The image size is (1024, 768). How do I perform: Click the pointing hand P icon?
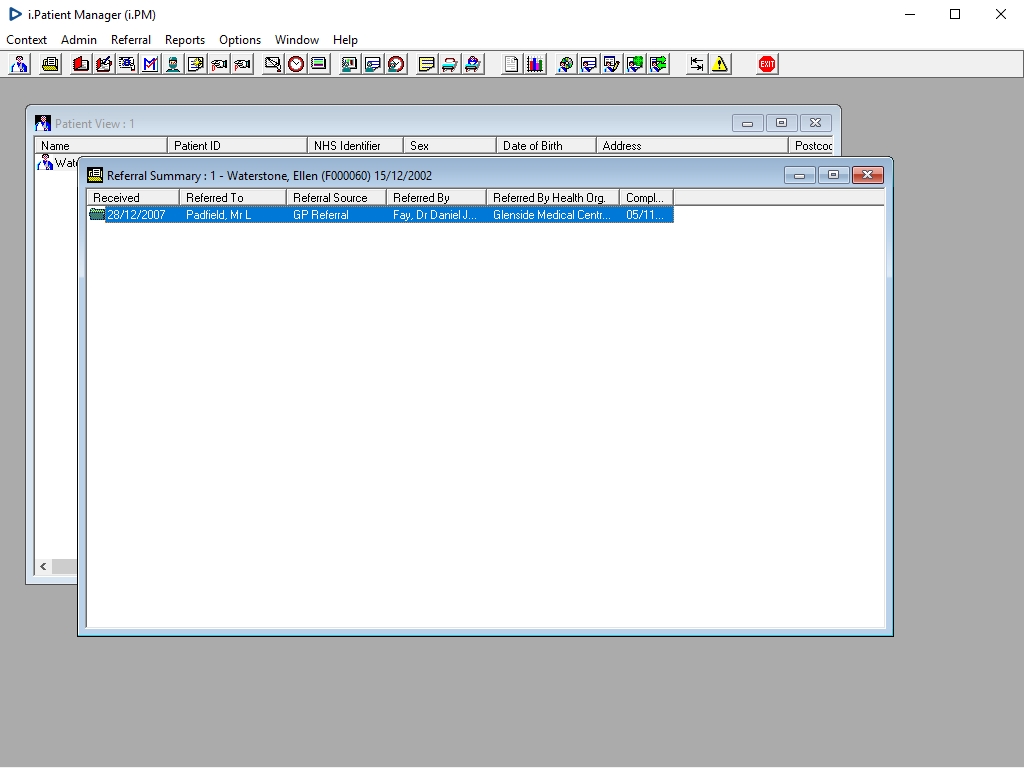click(242, 64)
